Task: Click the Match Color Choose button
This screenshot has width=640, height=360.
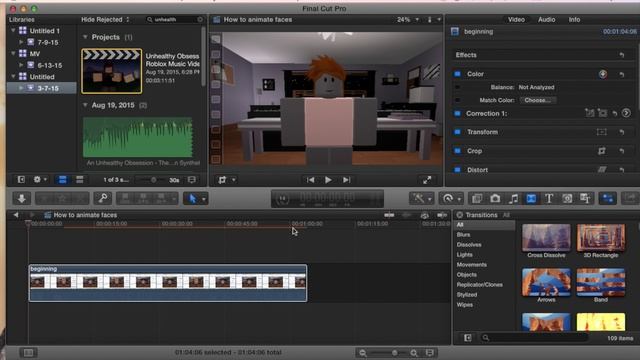Action: [537, 100]
